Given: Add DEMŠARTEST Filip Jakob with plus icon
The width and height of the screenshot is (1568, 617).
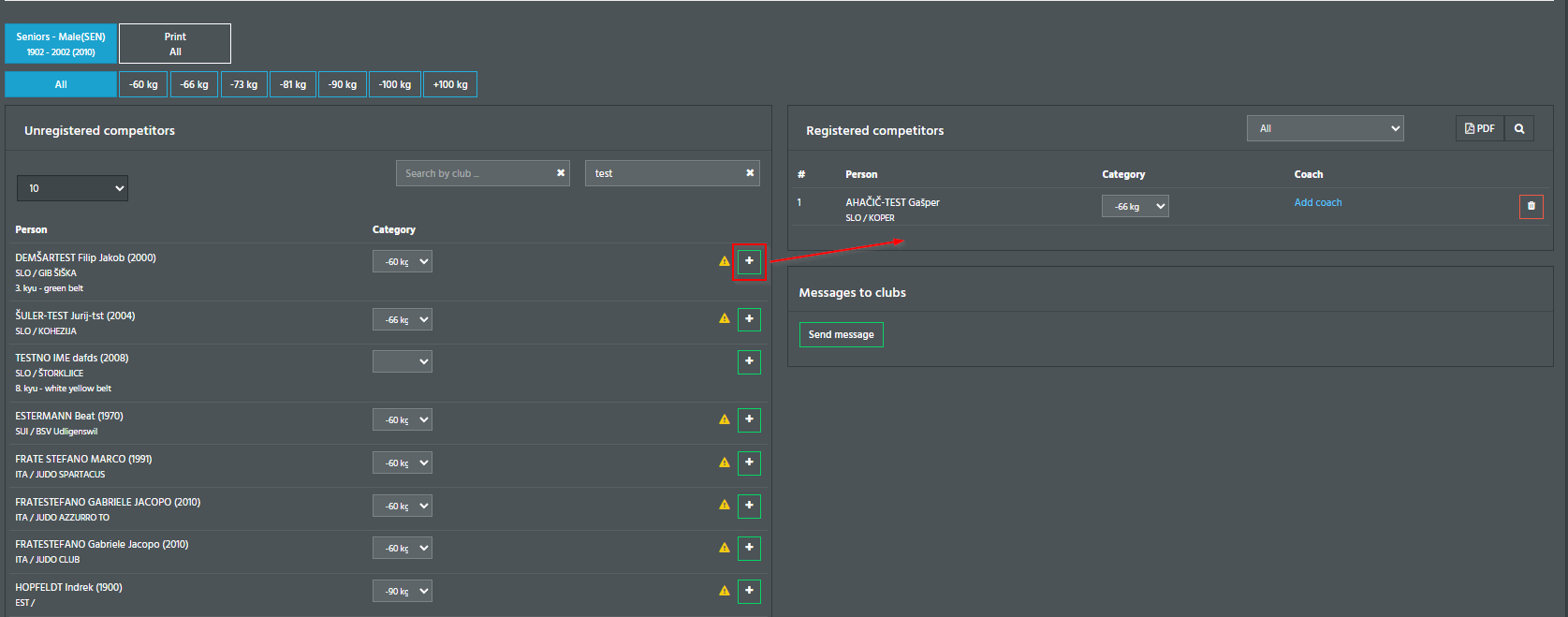Looking at the screenshot, I should [x=749, y=261].
